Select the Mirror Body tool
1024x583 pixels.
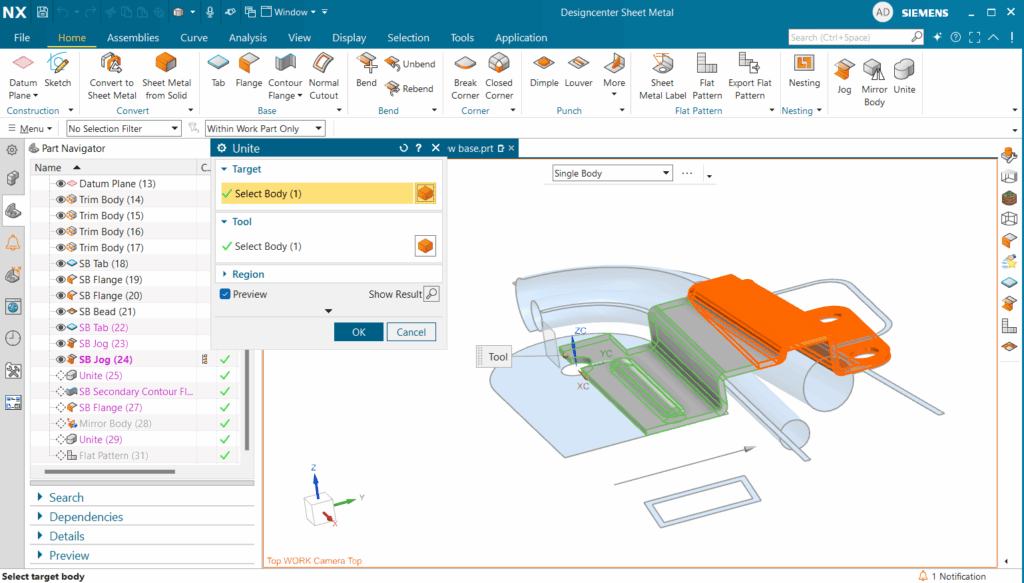(x=874, y=80)
